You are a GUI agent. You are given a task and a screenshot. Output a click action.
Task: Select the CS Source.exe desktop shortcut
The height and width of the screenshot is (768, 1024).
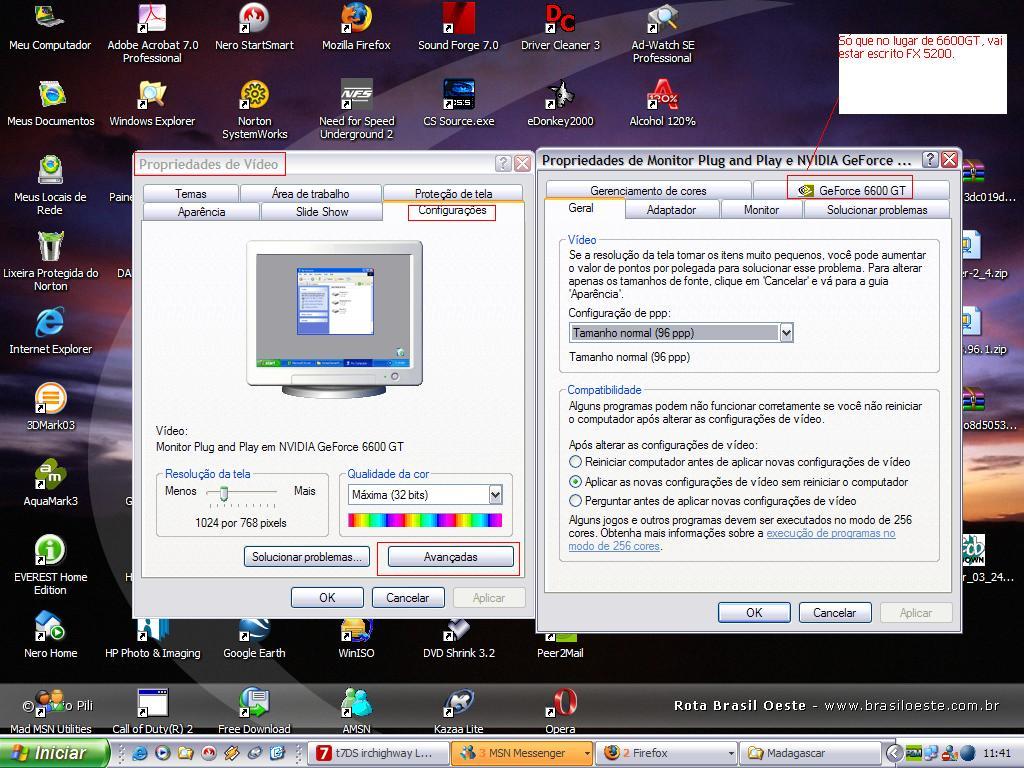point(458,103)
